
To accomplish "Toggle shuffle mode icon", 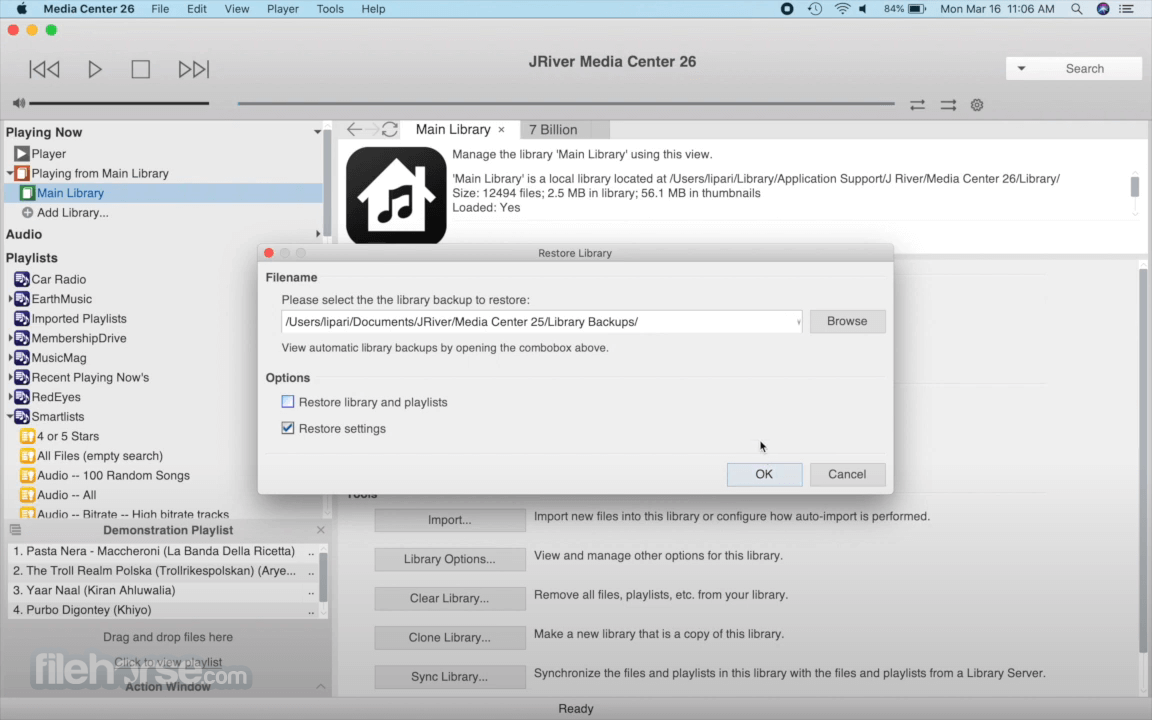I will (x=948, y=105).
